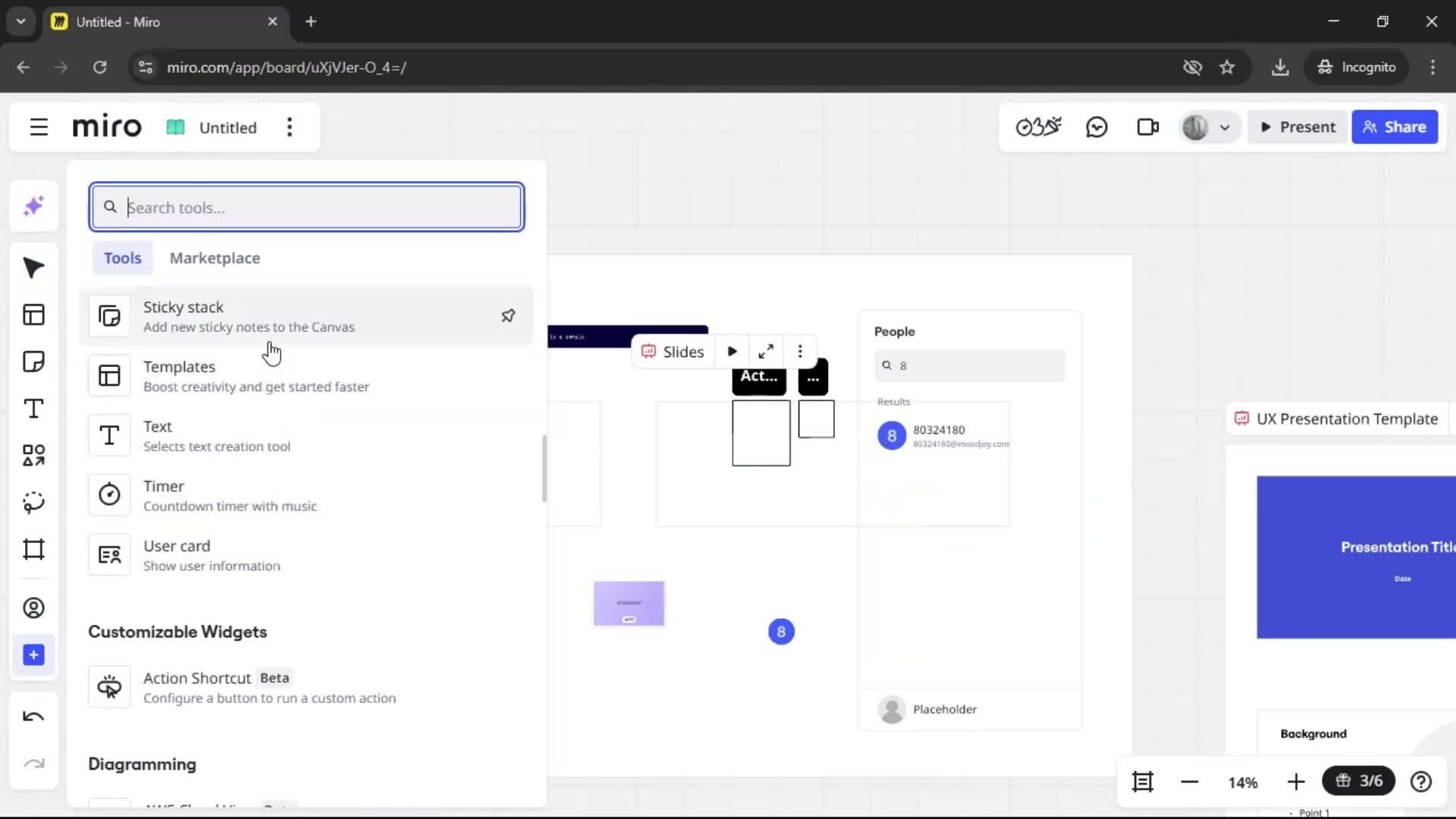Select User card tool entry
Image resolution: width=1456 pixels, height=819 pixels.
click(x=306, y=555)
